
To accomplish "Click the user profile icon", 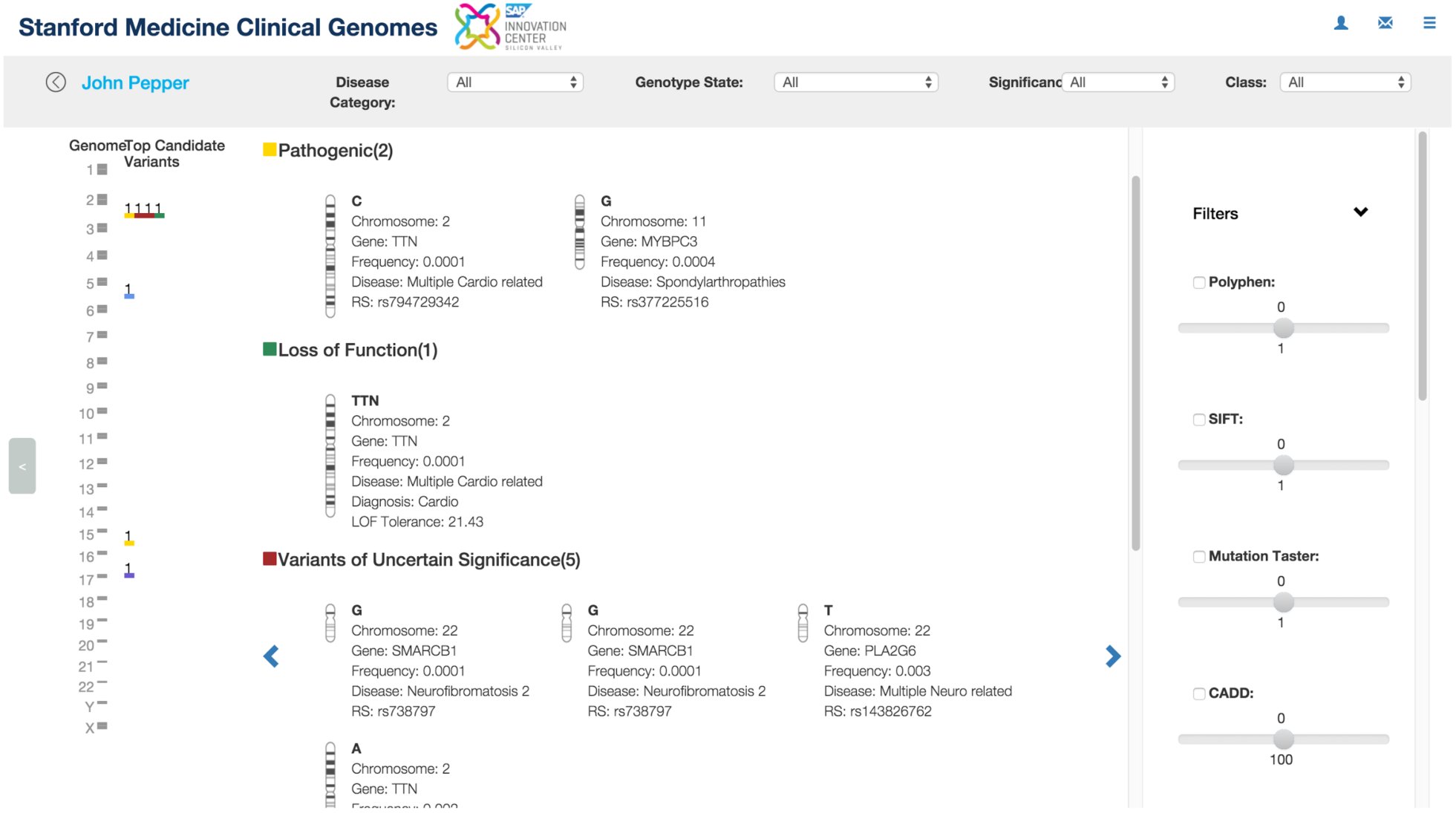I will coord(1341,23).
